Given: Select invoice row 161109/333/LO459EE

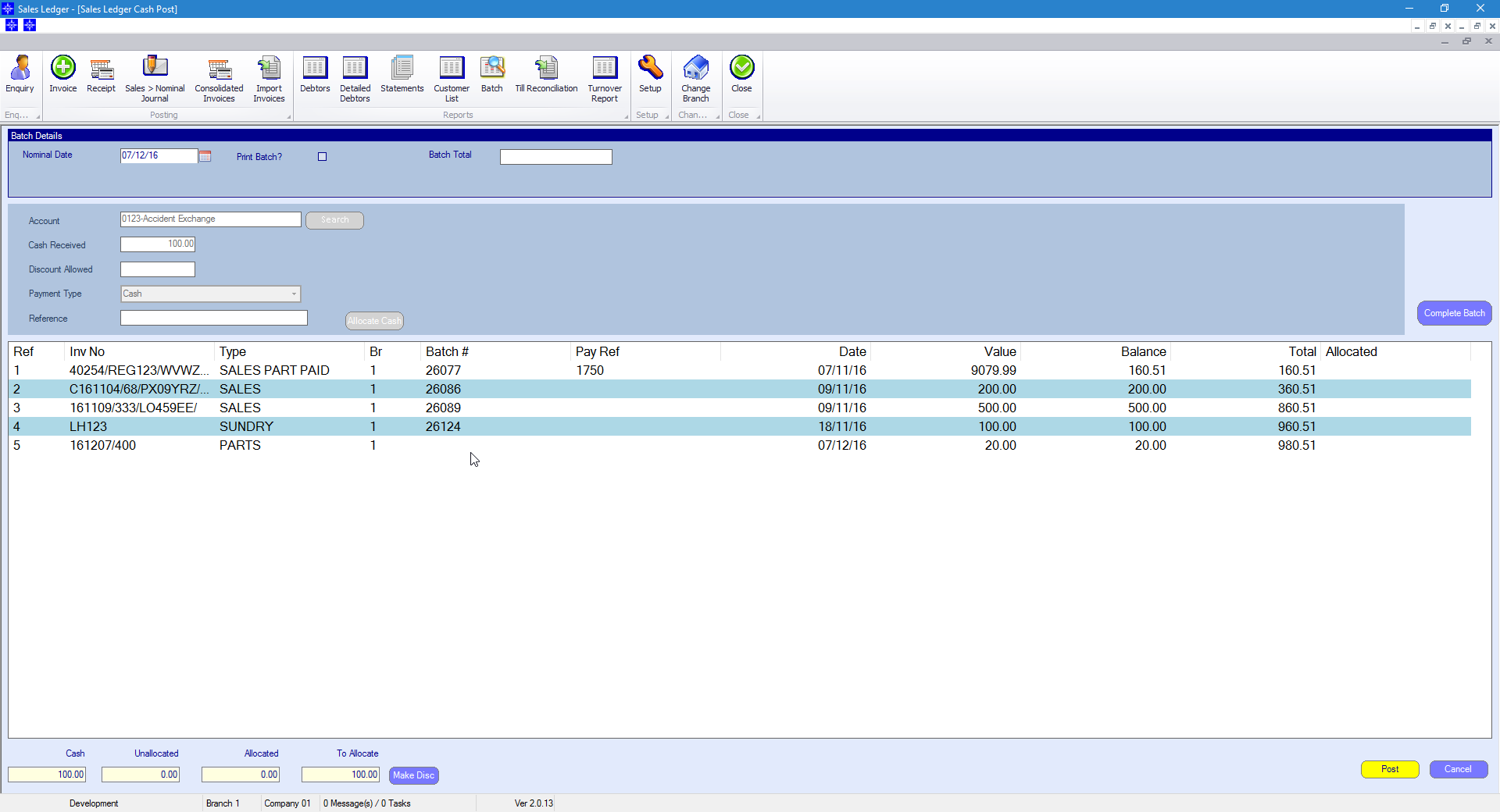Looking at the screenshot, I should [x=740, y=408].
